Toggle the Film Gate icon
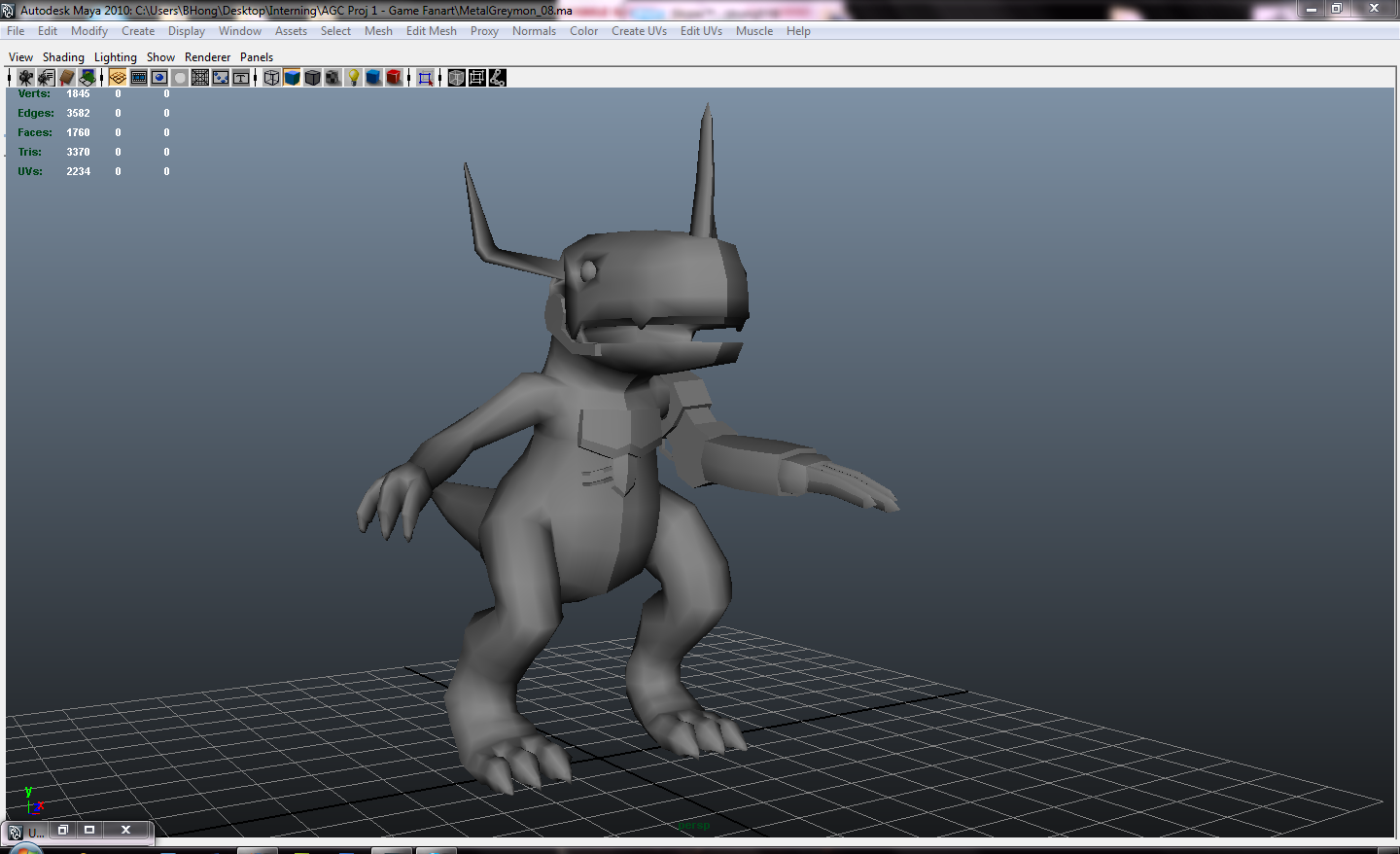Viewport: 1400px width, 854px height. (139, 78)
